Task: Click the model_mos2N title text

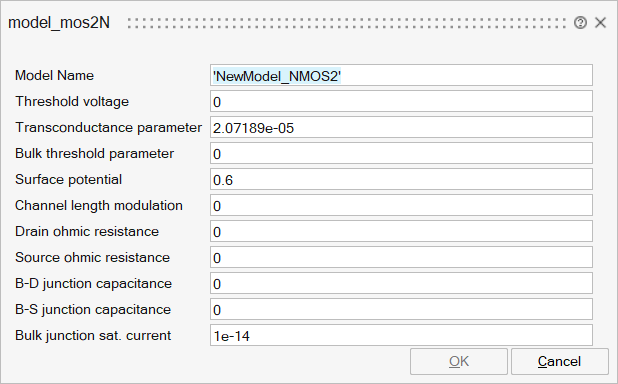Action: 59,23
